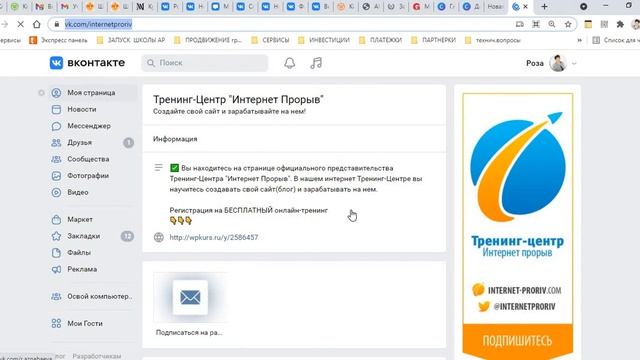
Task: Close the active browser tab
Action: tap(525, 7)
